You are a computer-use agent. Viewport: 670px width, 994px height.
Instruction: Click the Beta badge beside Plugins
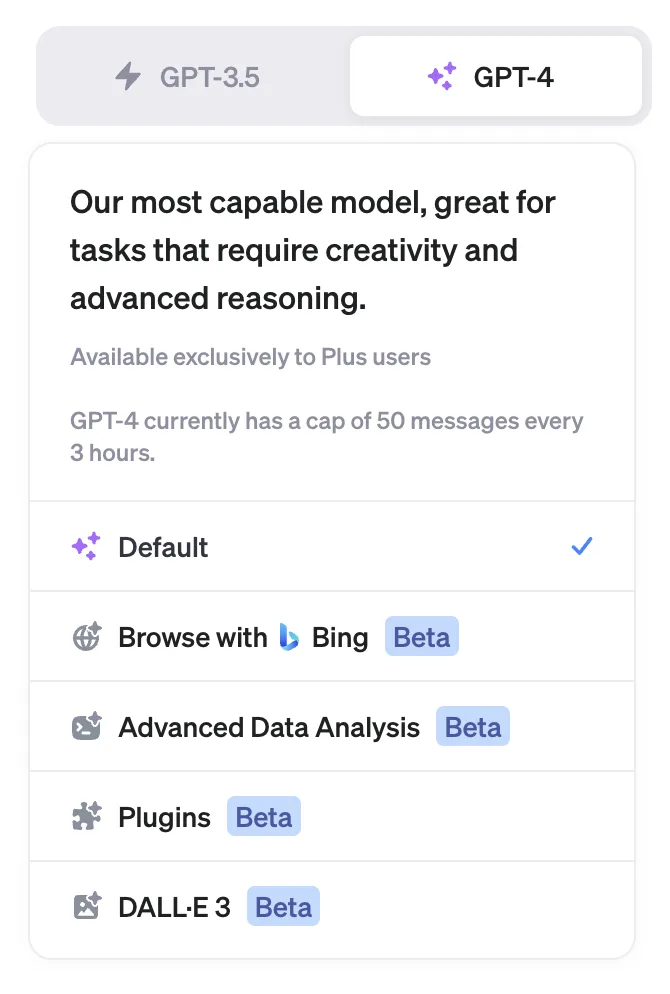[x=264, y=817]
